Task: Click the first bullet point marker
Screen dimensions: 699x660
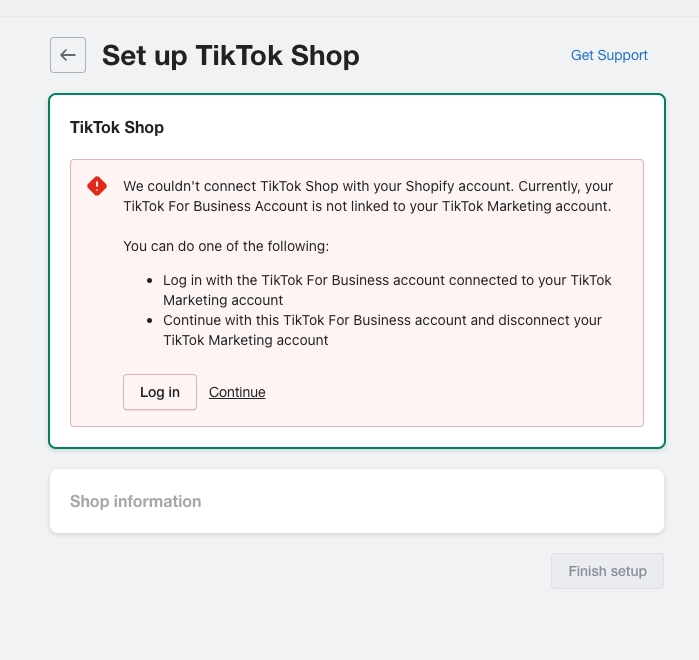Action: tap(150, 281)
